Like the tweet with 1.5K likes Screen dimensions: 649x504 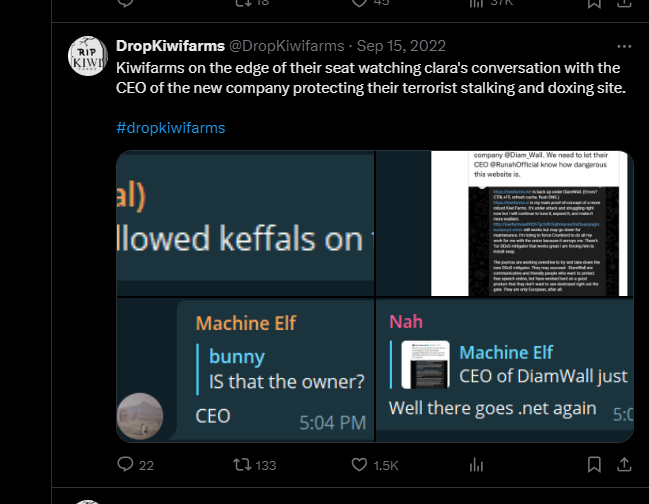(x=359, y=465)
